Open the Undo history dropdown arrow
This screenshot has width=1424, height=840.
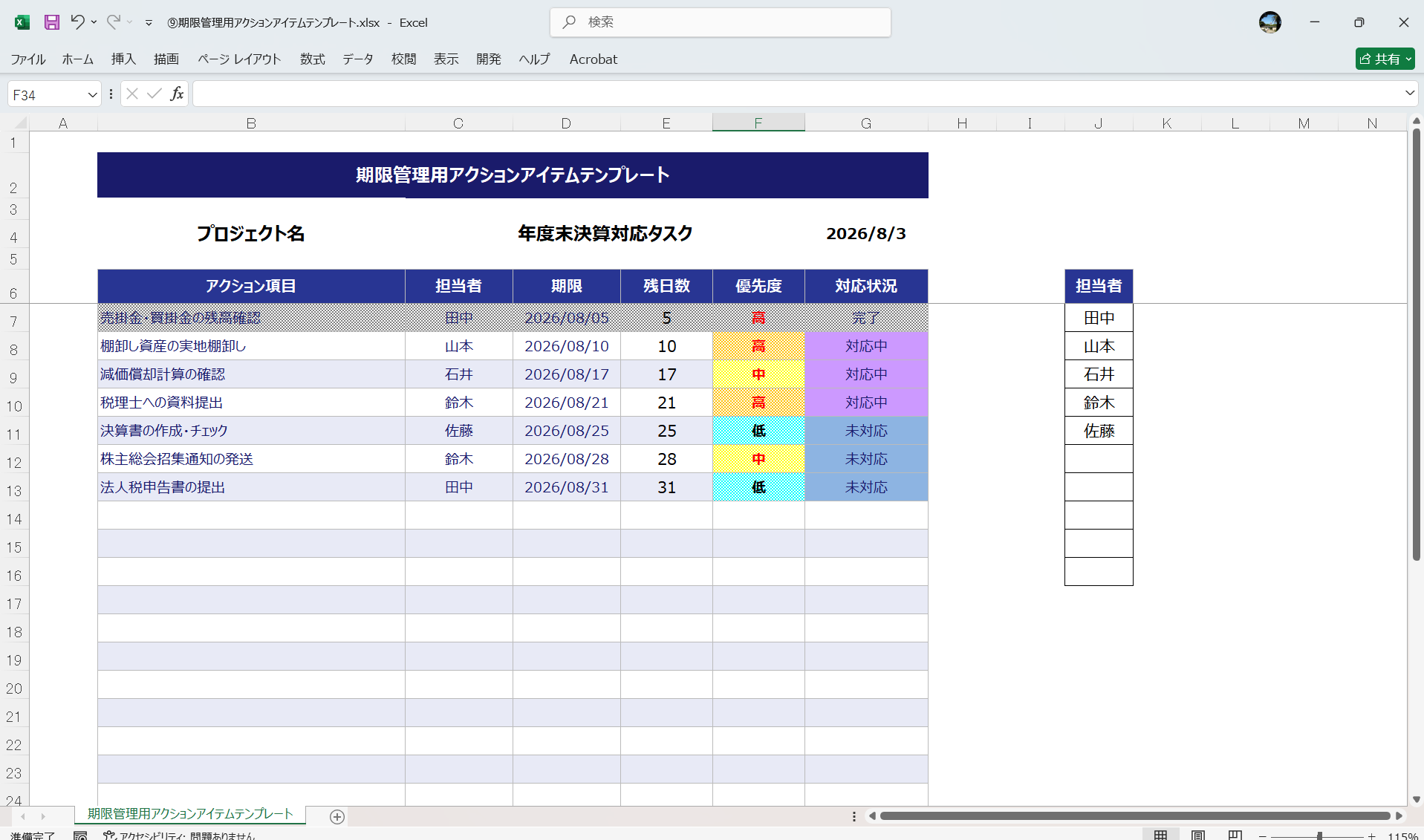[94, 22]
